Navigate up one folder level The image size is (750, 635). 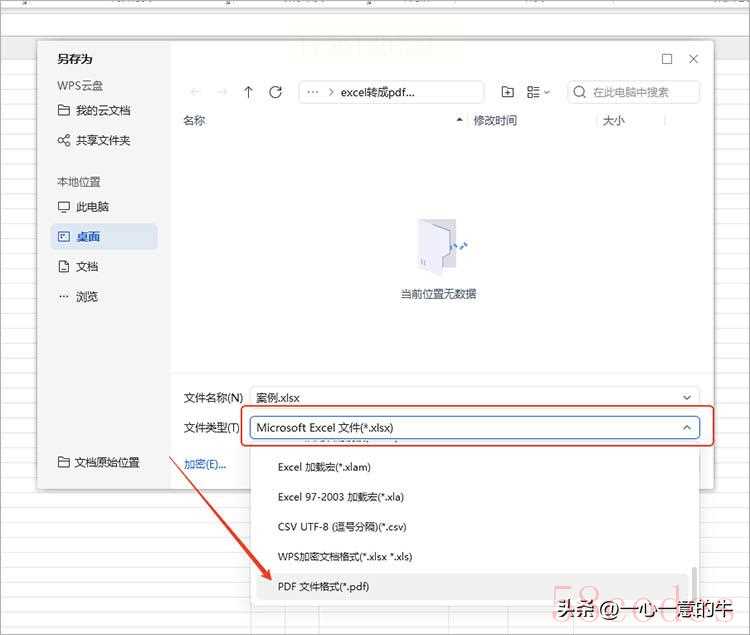click(248, 92)
